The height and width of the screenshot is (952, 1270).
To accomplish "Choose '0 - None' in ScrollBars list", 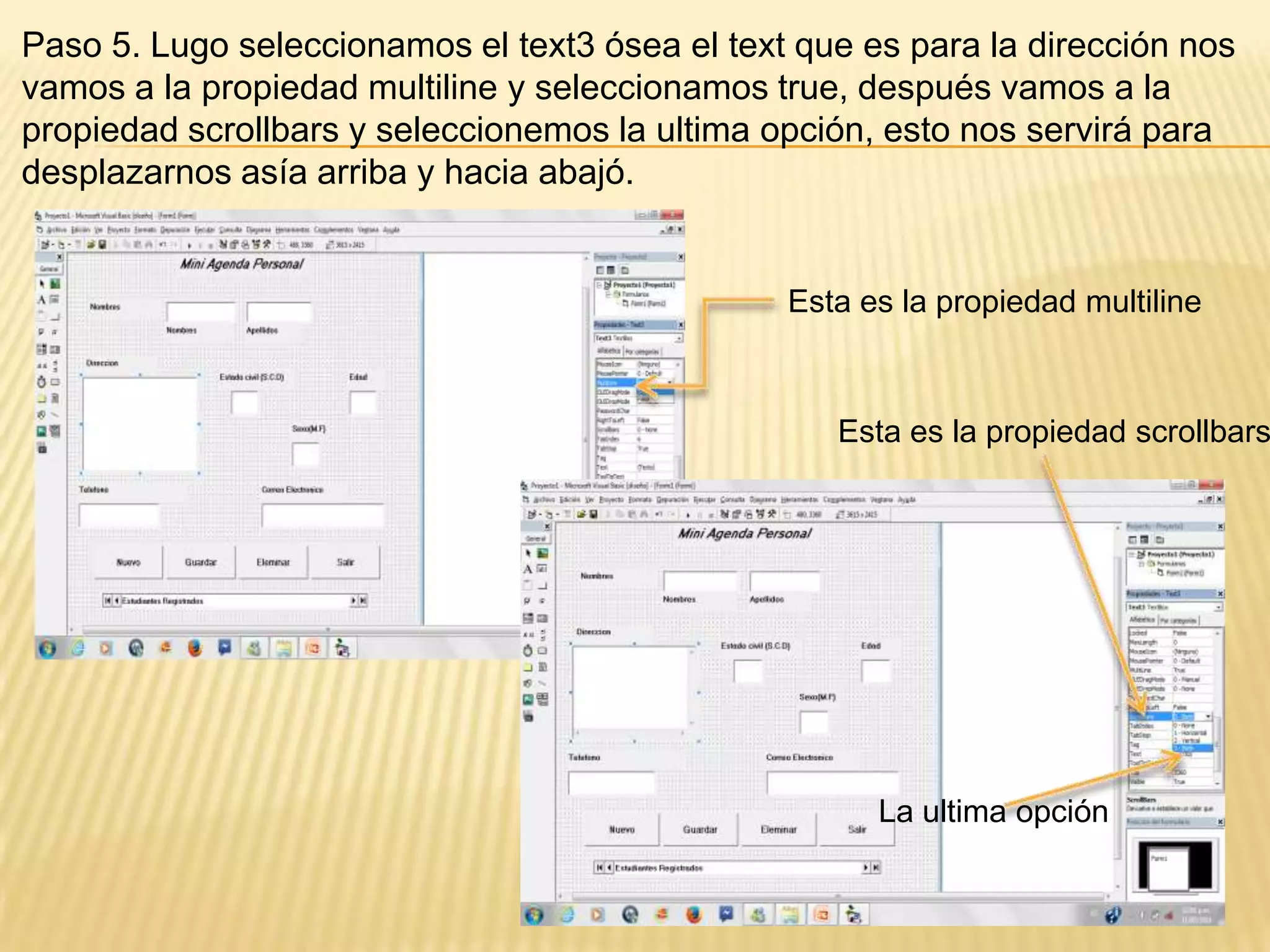I will pyautogui.click(x=1192, y=725).
